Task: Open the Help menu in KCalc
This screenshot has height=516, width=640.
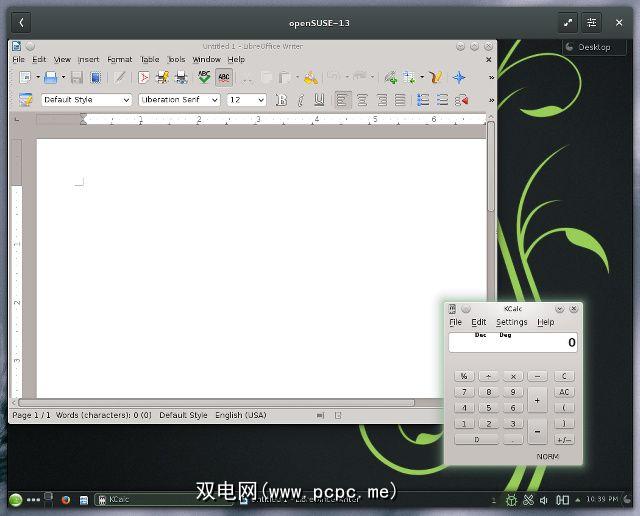Action: (x=546, y=322)
